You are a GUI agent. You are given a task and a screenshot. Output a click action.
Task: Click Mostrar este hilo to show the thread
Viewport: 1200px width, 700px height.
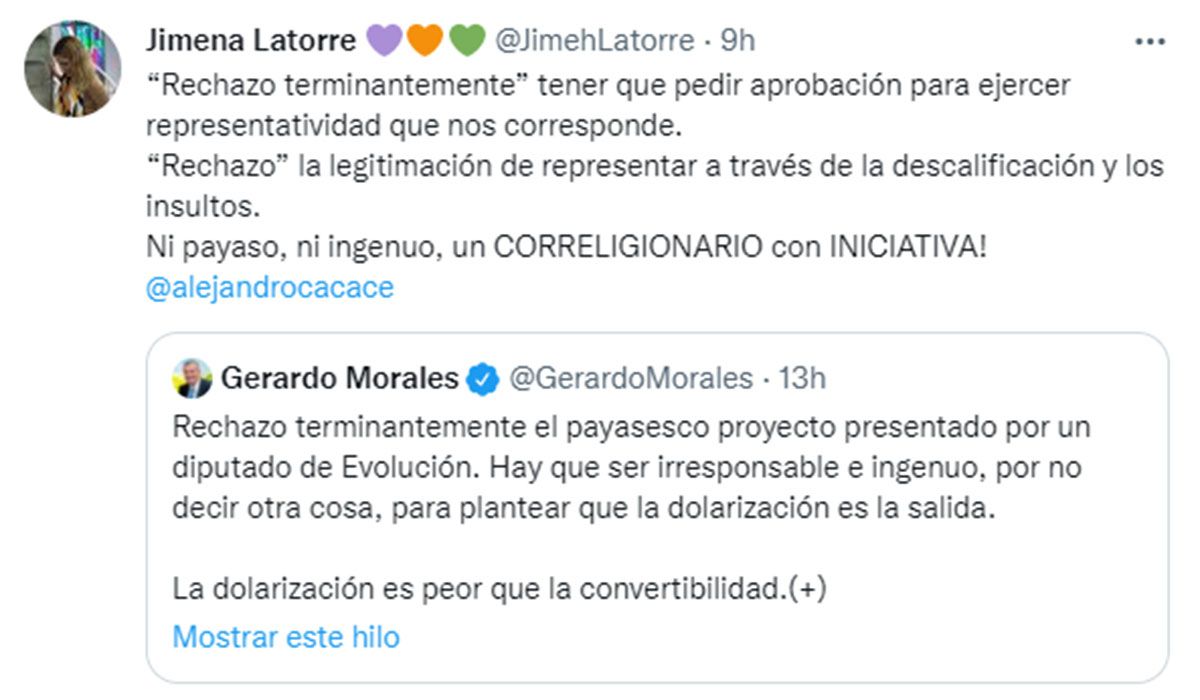[286, 637]
